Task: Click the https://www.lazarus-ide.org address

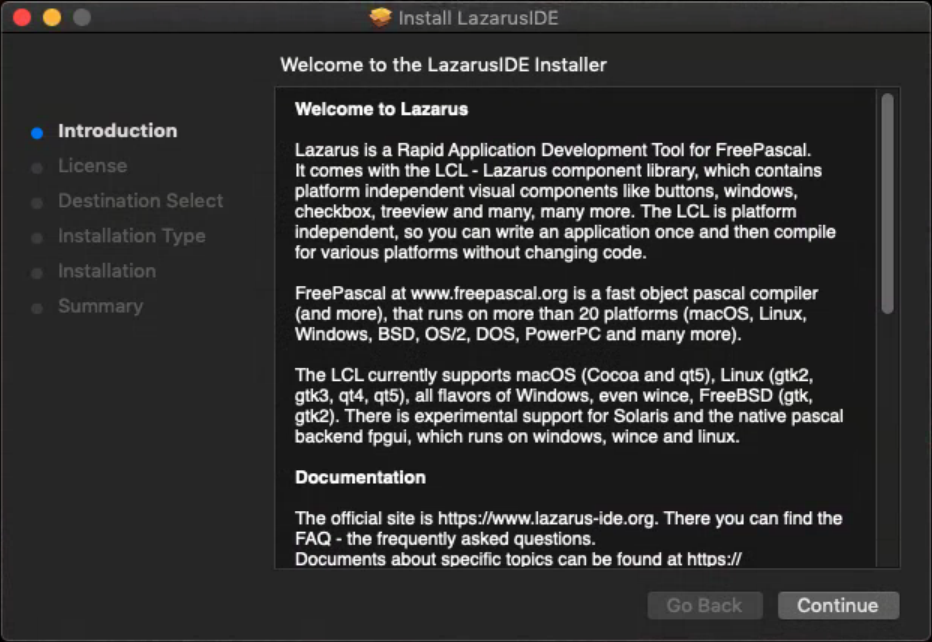Action: click(546, 518)
